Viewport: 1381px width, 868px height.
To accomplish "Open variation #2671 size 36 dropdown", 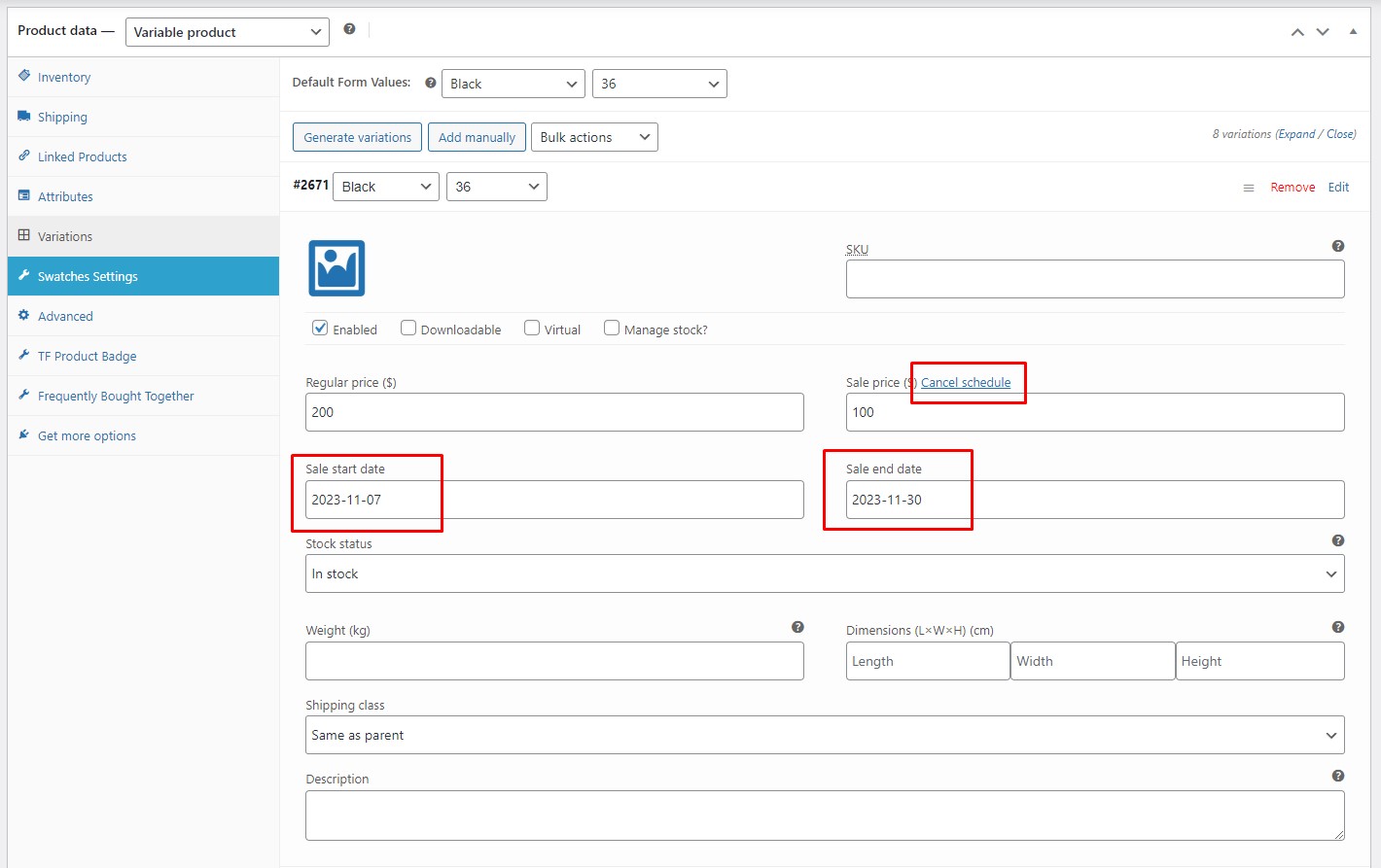I will pyautogui.click(x=497, y=187).
